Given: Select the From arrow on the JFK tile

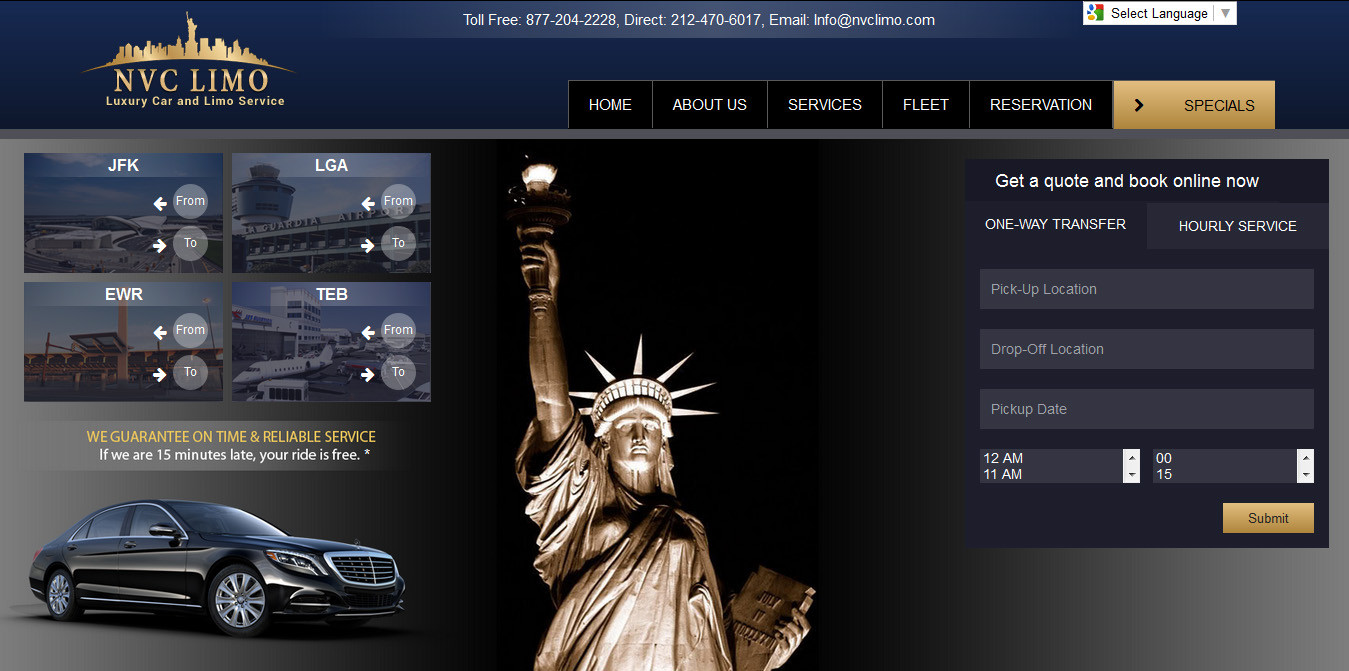Looking at the screenshot, I should pos(160,203).
